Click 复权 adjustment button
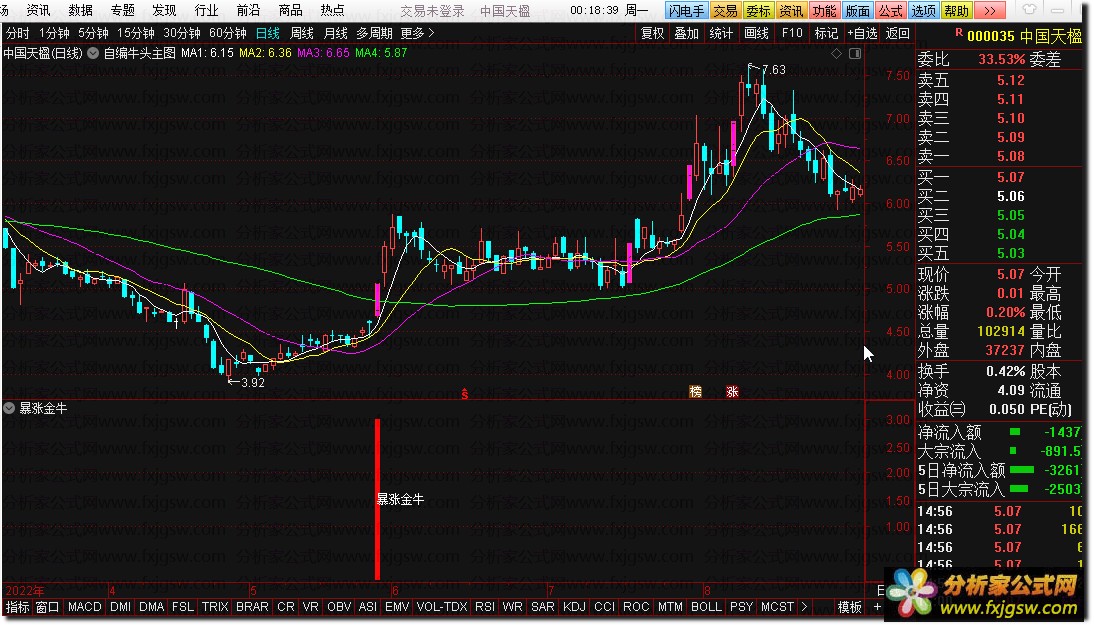Viewport: 1094px width, 625px height. click(653, 33)
